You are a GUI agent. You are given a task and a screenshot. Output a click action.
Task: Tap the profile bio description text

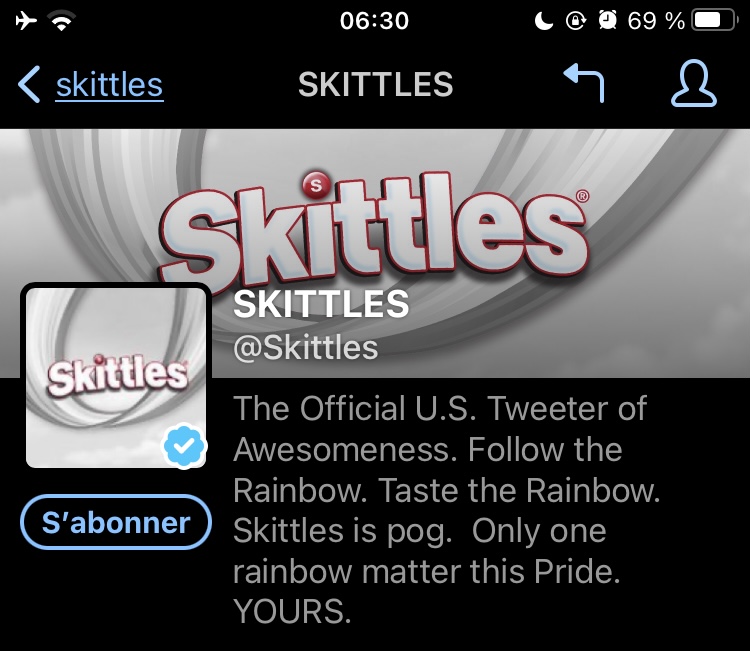447,509
